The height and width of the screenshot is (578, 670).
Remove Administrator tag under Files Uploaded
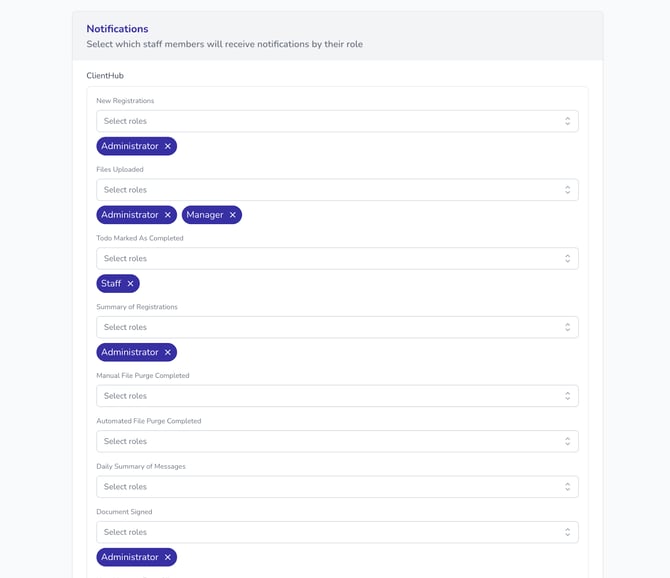tap(168, 215)
